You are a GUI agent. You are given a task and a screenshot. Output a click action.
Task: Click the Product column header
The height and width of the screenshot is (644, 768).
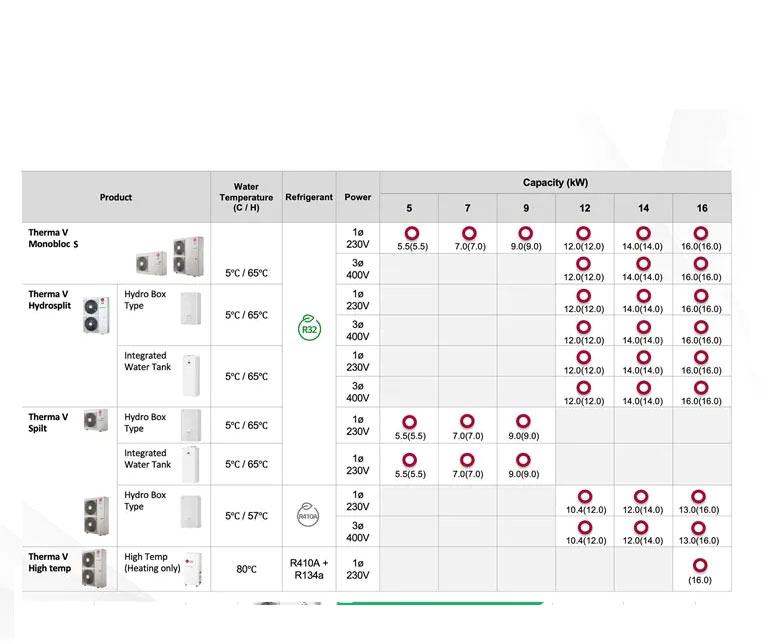(x=116, y=197)
